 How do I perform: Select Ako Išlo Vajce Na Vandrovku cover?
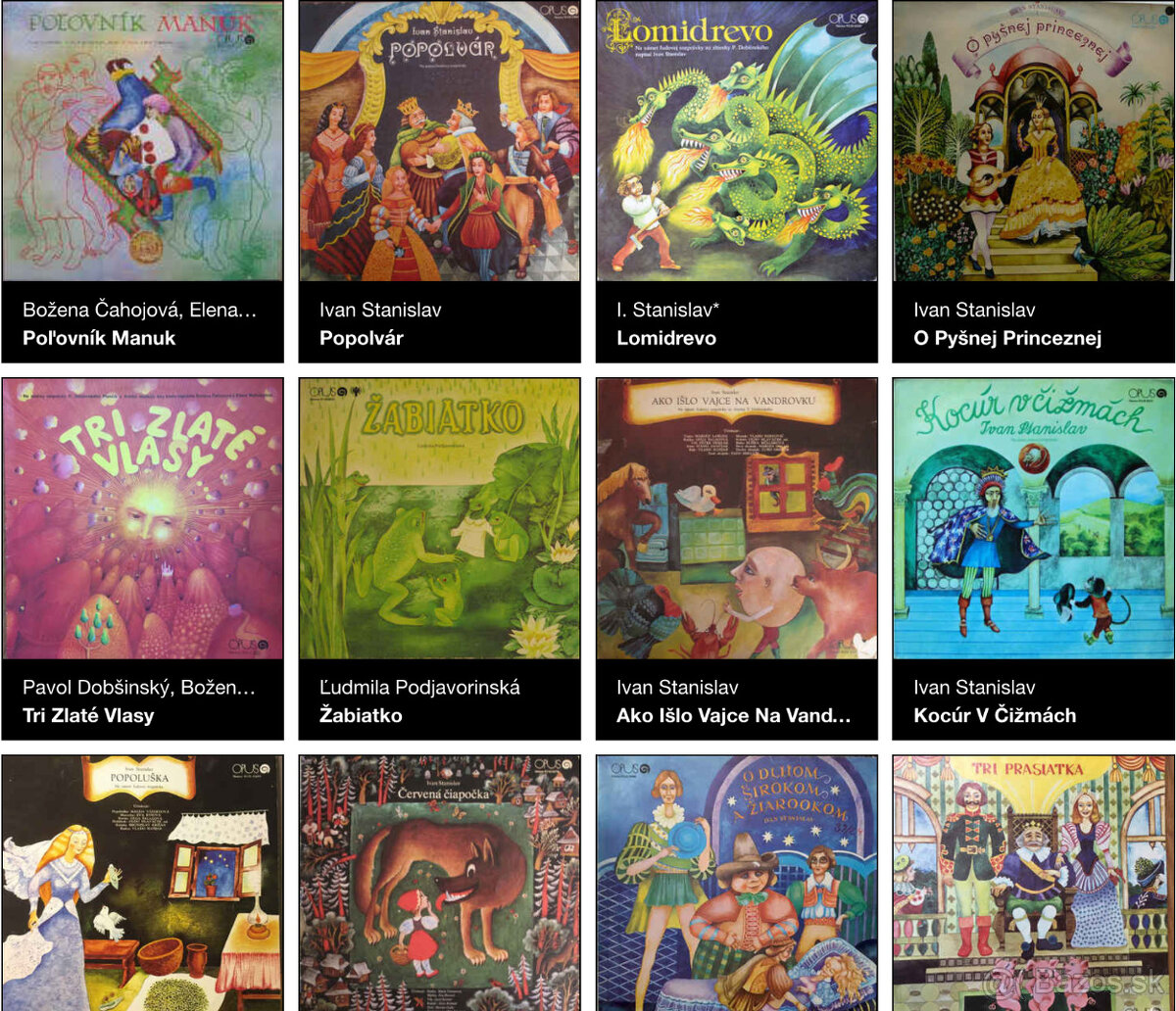pos(736,518)
